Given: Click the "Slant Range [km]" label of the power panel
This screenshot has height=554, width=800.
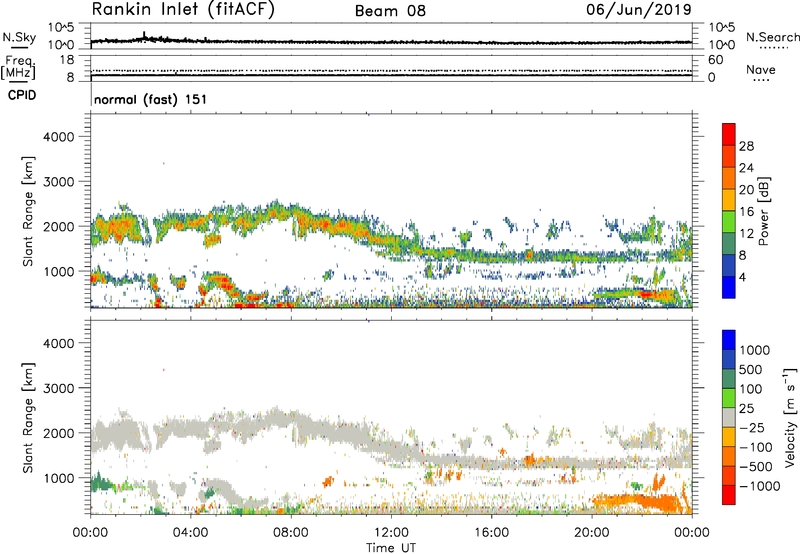Looking at the screenshot, I should coord(28,211).
